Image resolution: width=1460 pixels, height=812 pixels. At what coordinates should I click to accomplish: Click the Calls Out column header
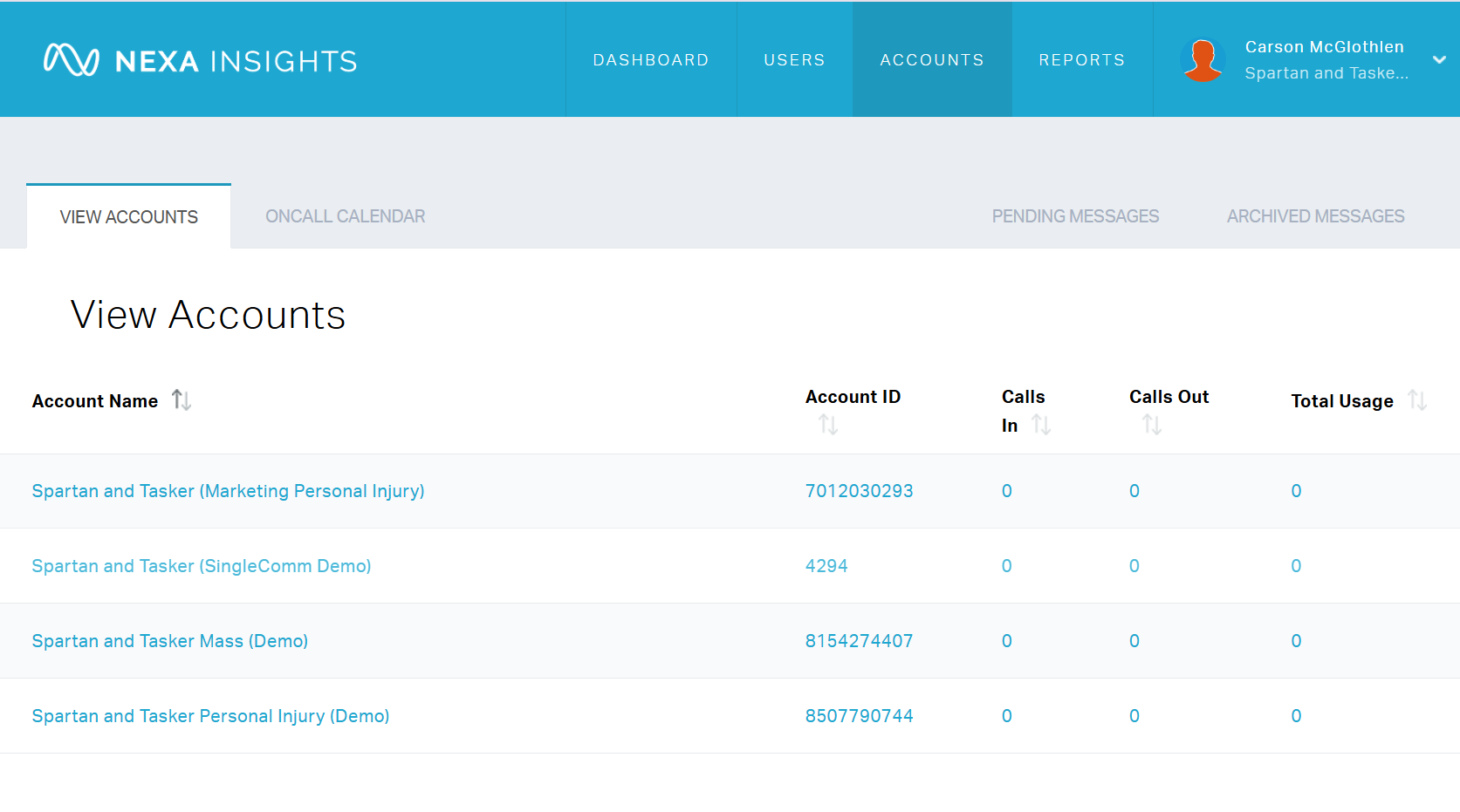(x=1169, y=397)
